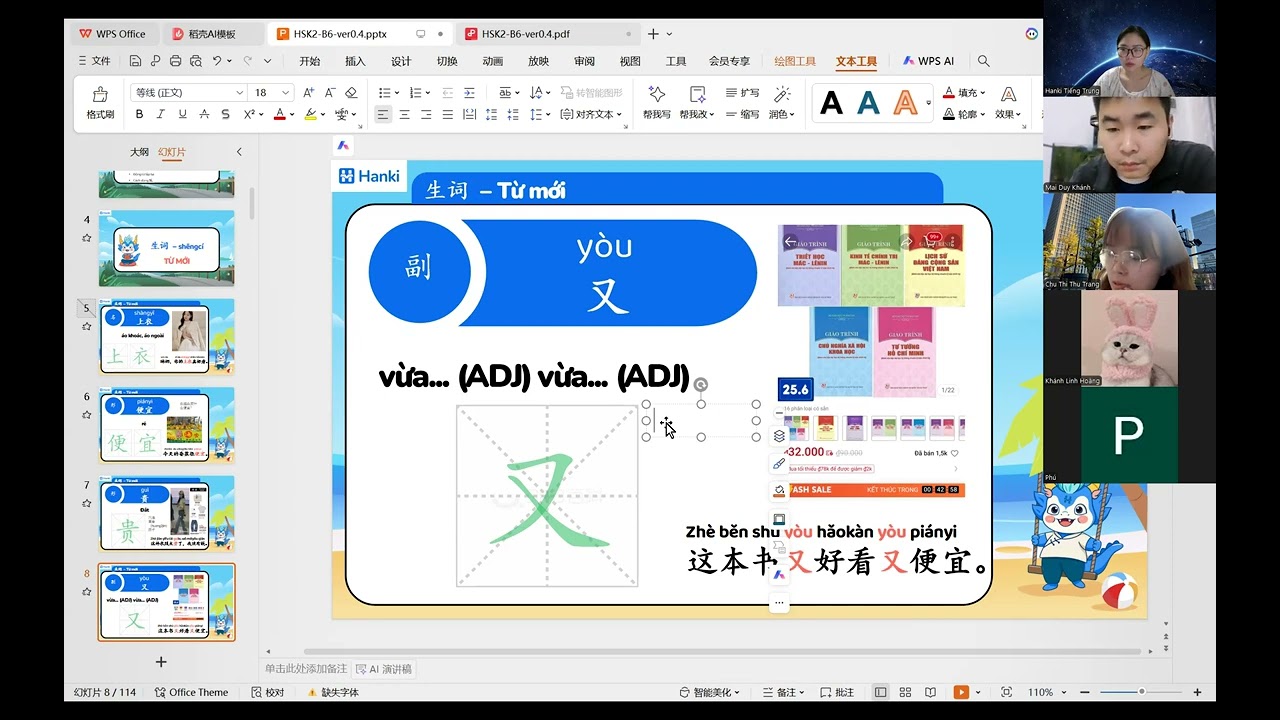Open the 开始 (Home) ribbon tab
The height and width of the screenshot is (720, 1280).
pos(310,61)
